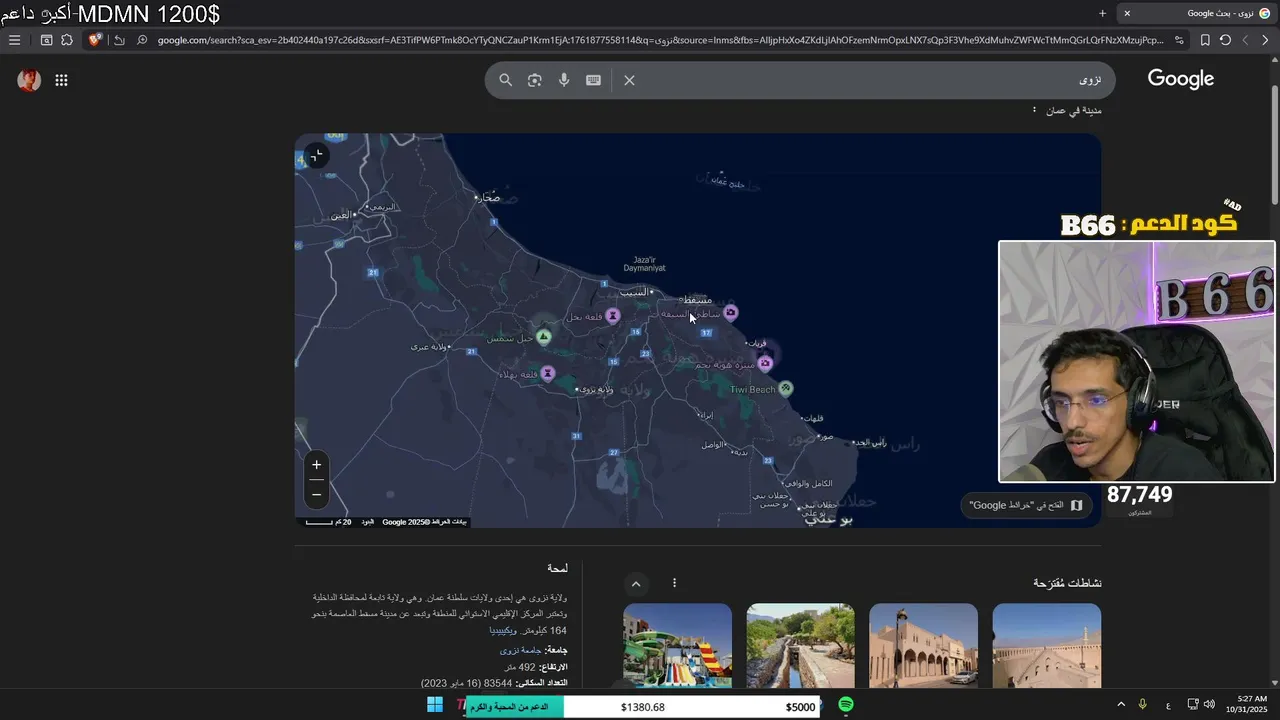Open the water park activity thumbnail
Screen dimensions: 1280x720
[x=677, y=645]
